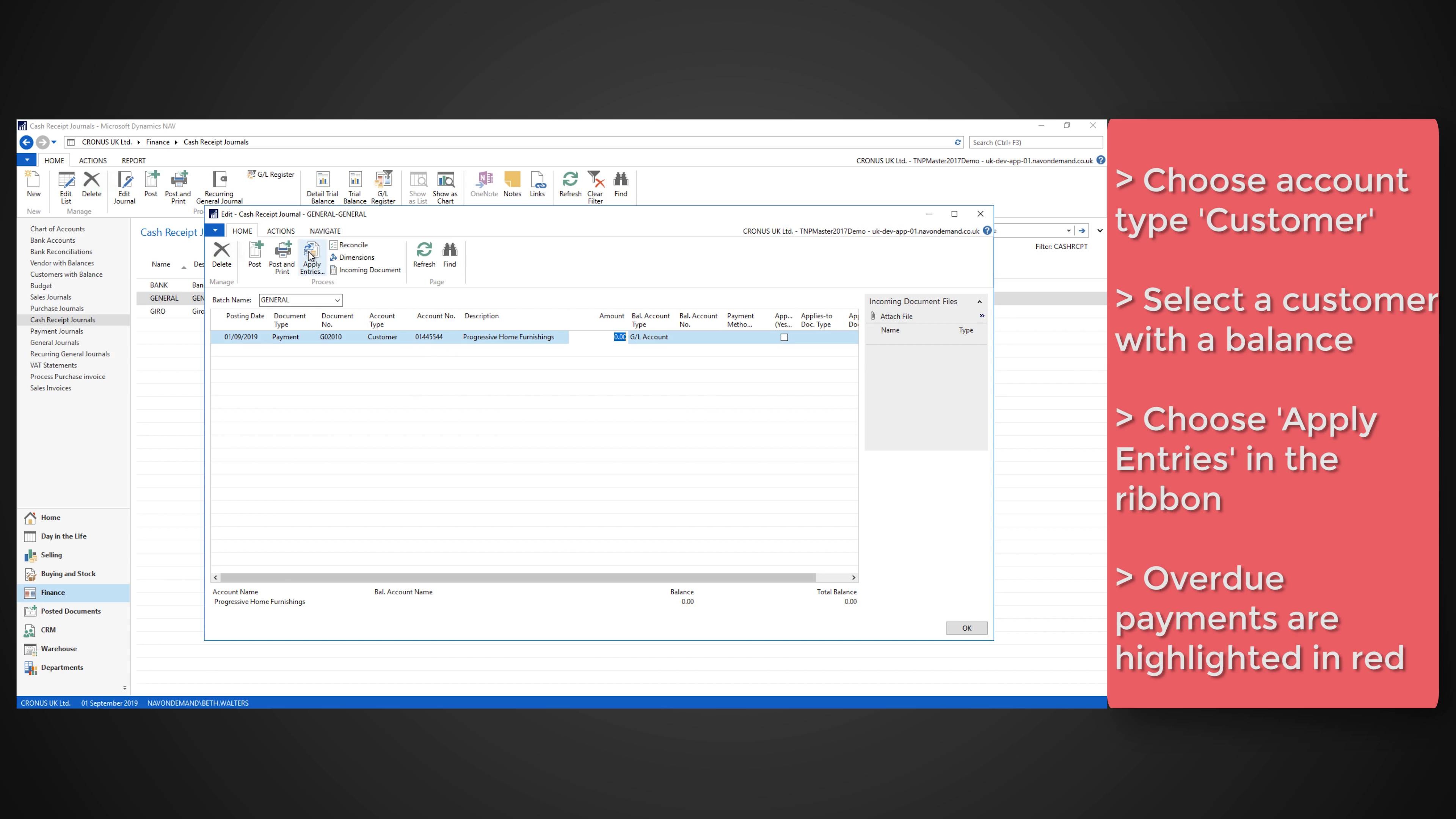Open filter field dropdown in main window

click(1068, 231)
